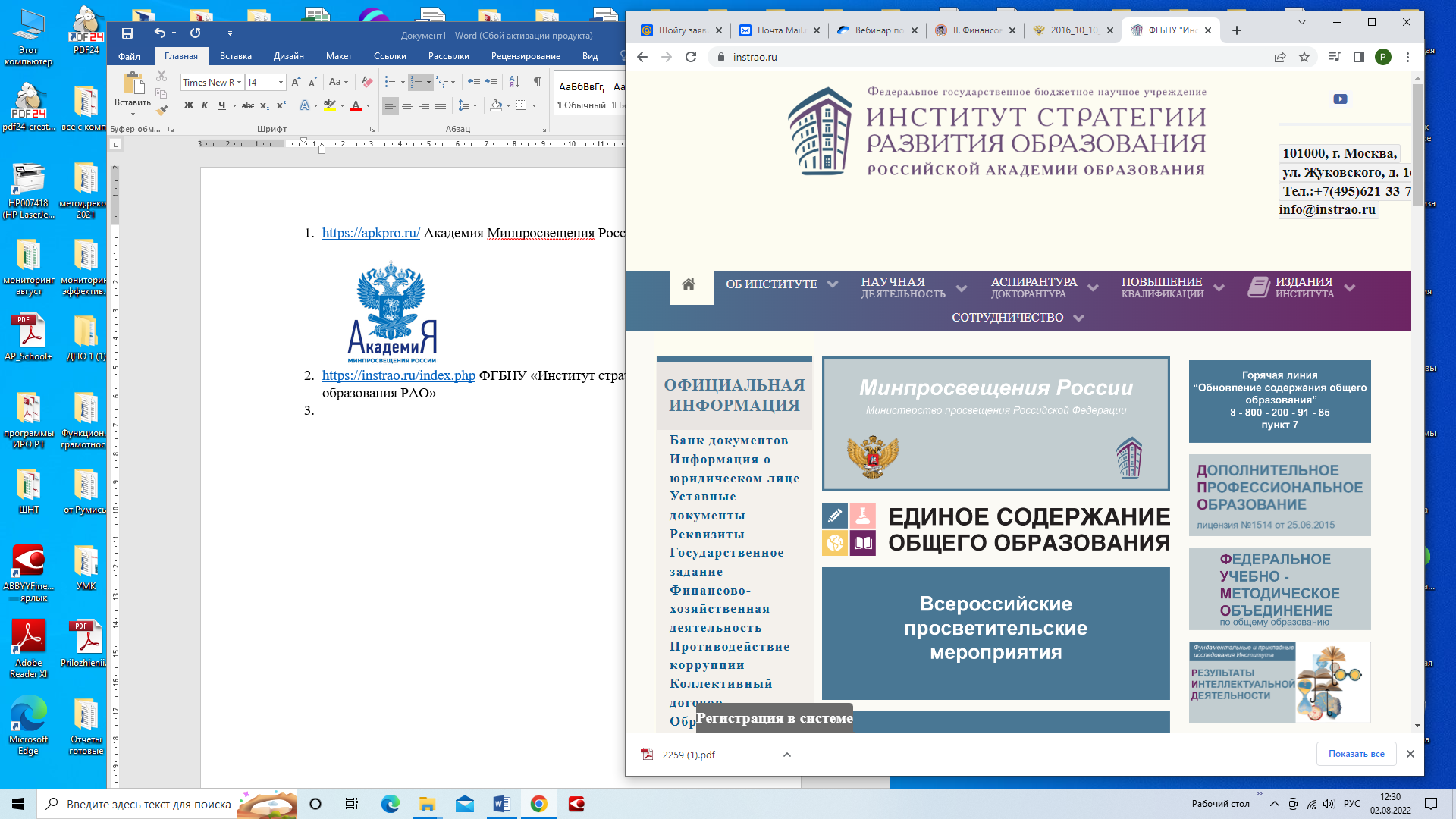The height and width of the screenshot is (819, 1456).
Task: Open the font name Times New R dropdown
Action: pos(240,82)
